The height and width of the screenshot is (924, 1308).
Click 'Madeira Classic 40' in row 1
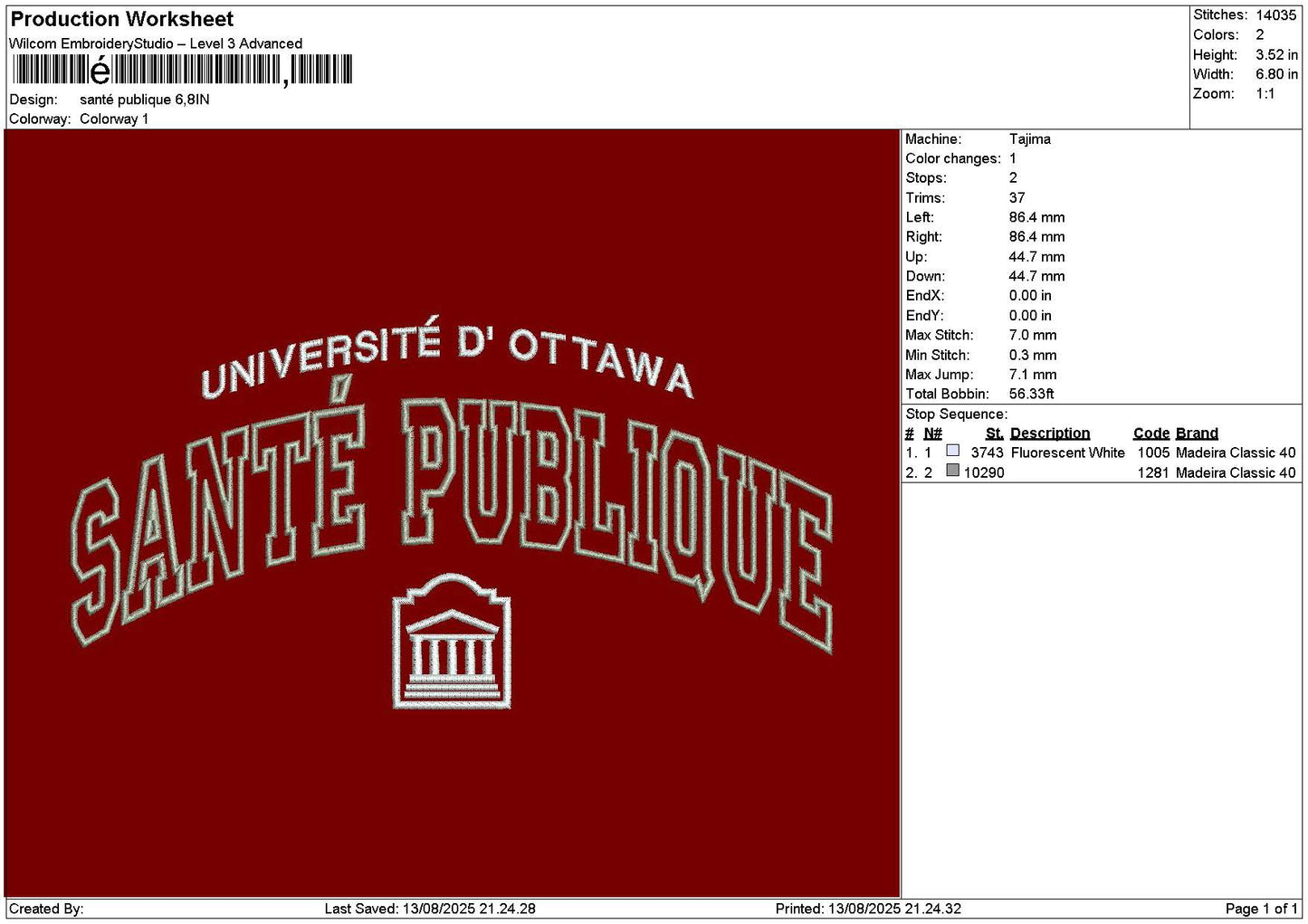pos(1236,453)
